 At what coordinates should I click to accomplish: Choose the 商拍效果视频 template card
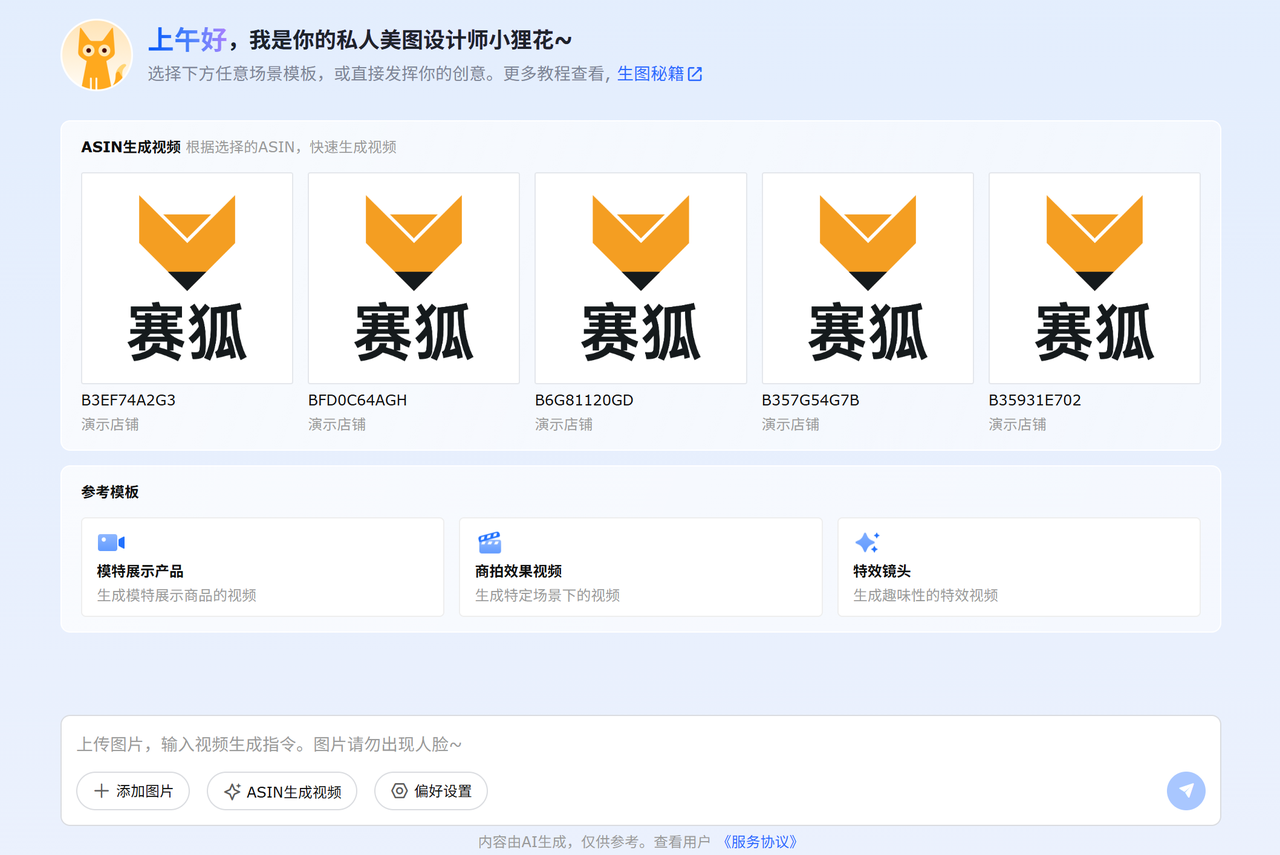[x=641, y=567]
